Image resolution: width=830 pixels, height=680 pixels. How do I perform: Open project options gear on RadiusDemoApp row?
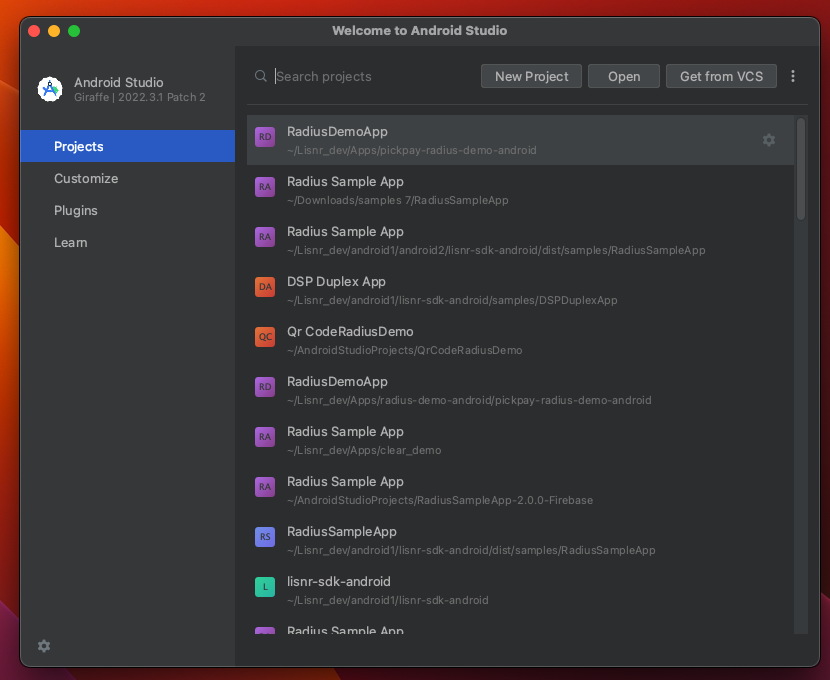769,140
